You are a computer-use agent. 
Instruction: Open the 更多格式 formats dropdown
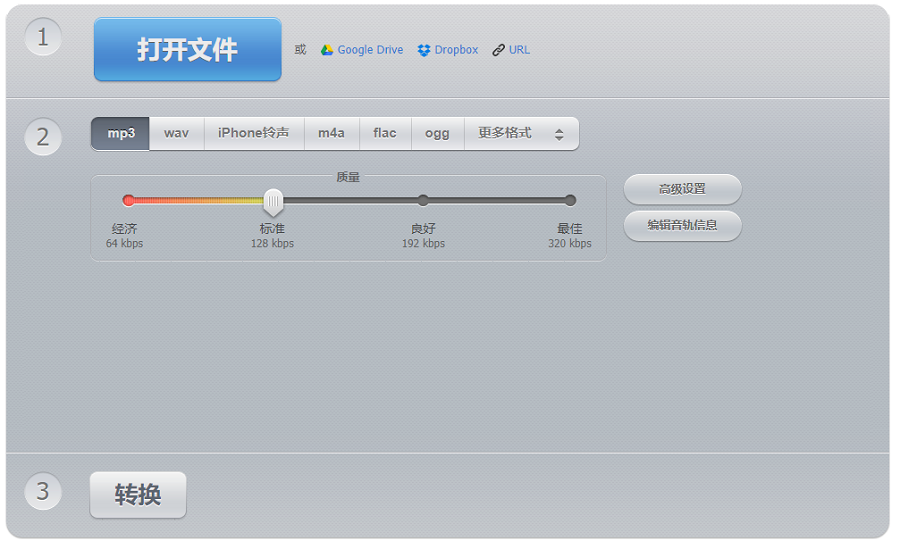tap(521, 133)
